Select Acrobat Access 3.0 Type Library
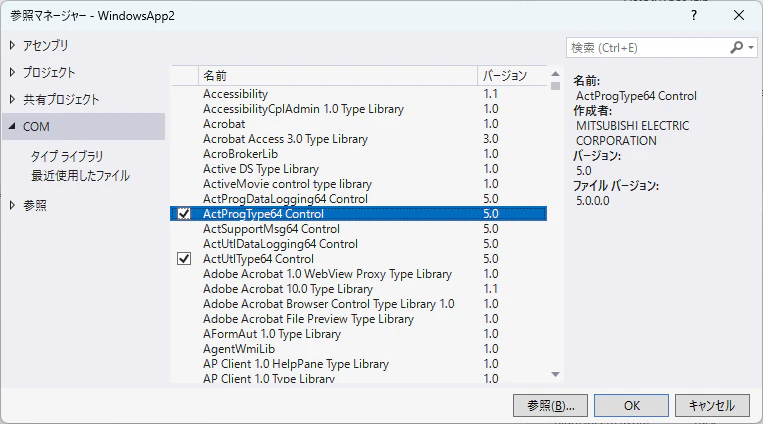Viewport: 763px width, 424px height. point(359,139)
